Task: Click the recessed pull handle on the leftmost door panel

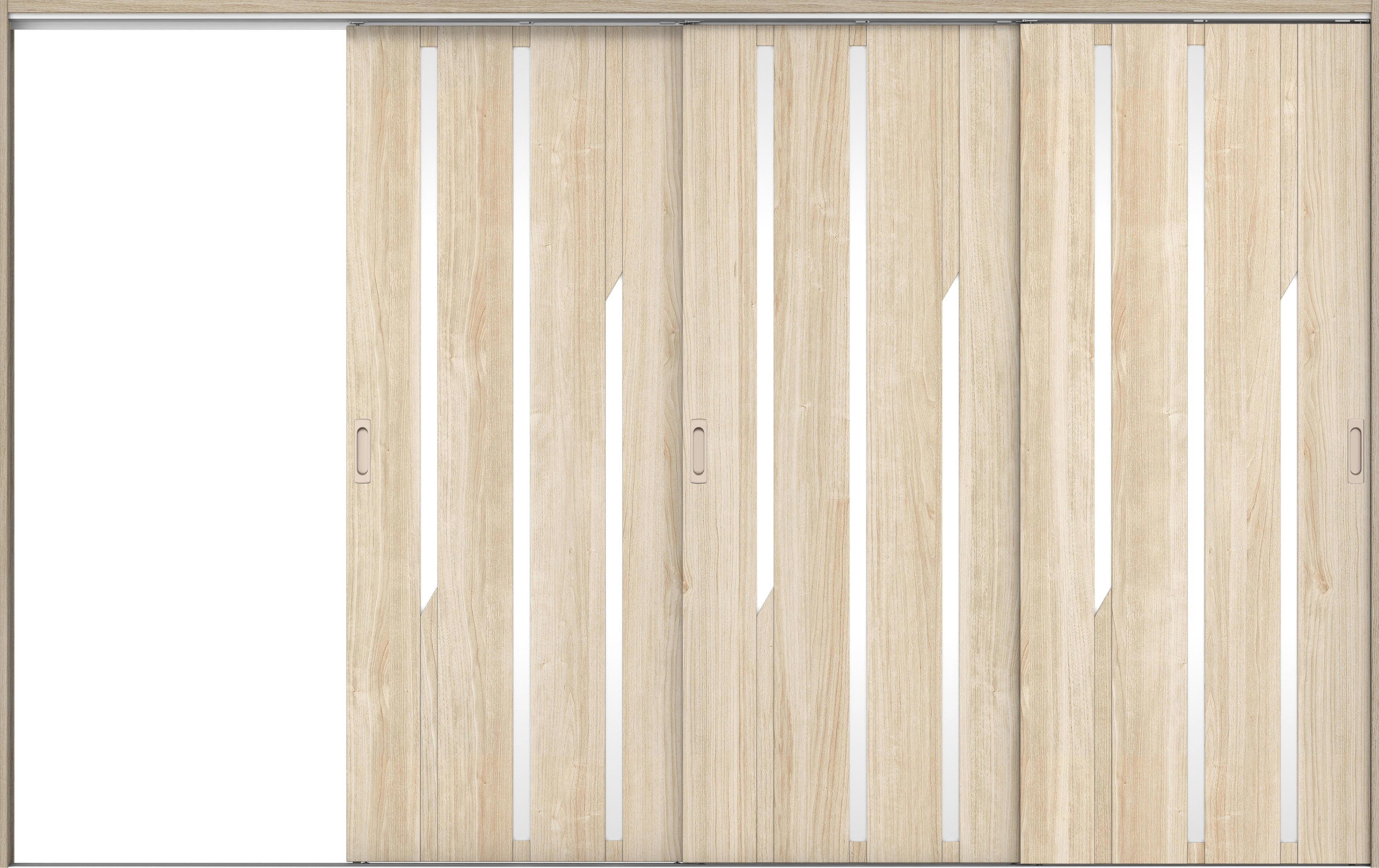Action: [363, 452]
